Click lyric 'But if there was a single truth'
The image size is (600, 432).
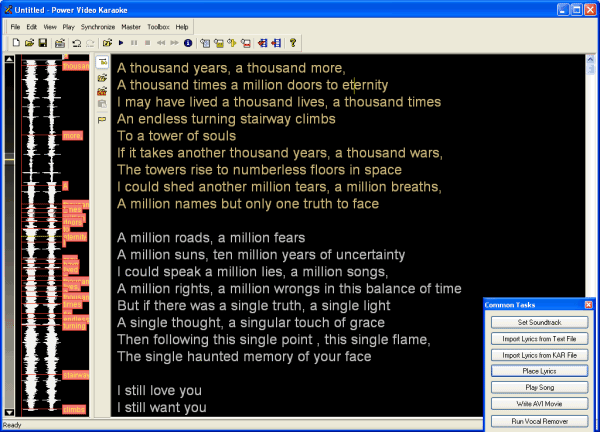pyautogui.click(x=210, y=306)
